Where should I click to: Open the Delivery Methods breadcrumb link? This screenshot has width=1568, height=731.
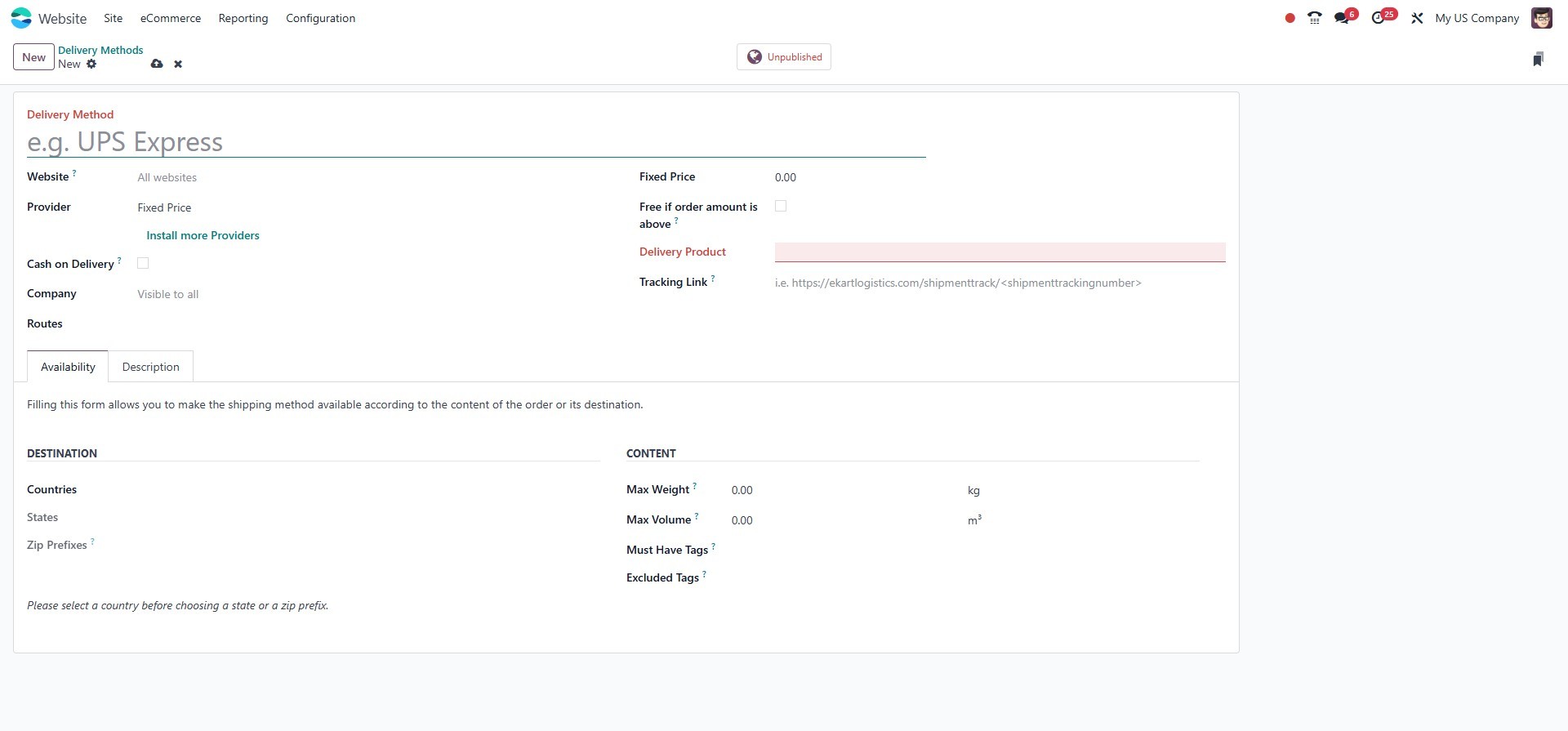[100, 50]
